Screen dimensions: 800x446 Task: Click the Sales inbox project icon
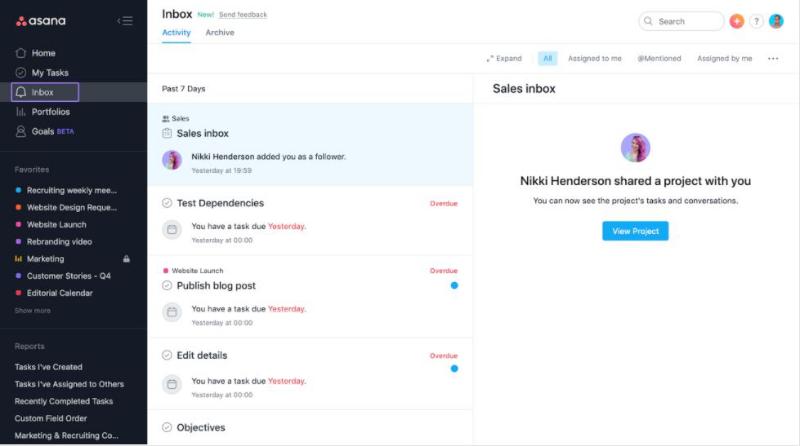(167, 133)
